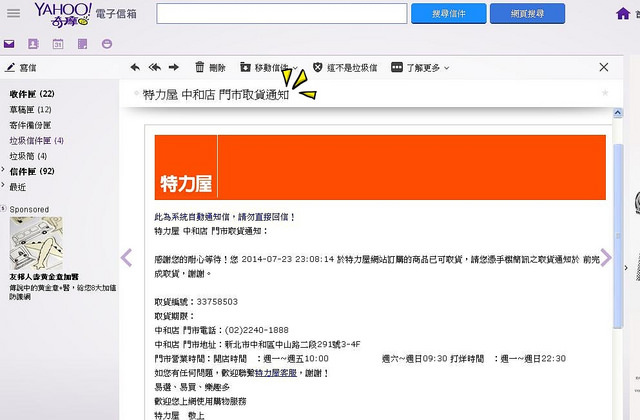This screenshot has width=640, height=420.
Task: Click the forward arrow icon
Action: point(174,67)
